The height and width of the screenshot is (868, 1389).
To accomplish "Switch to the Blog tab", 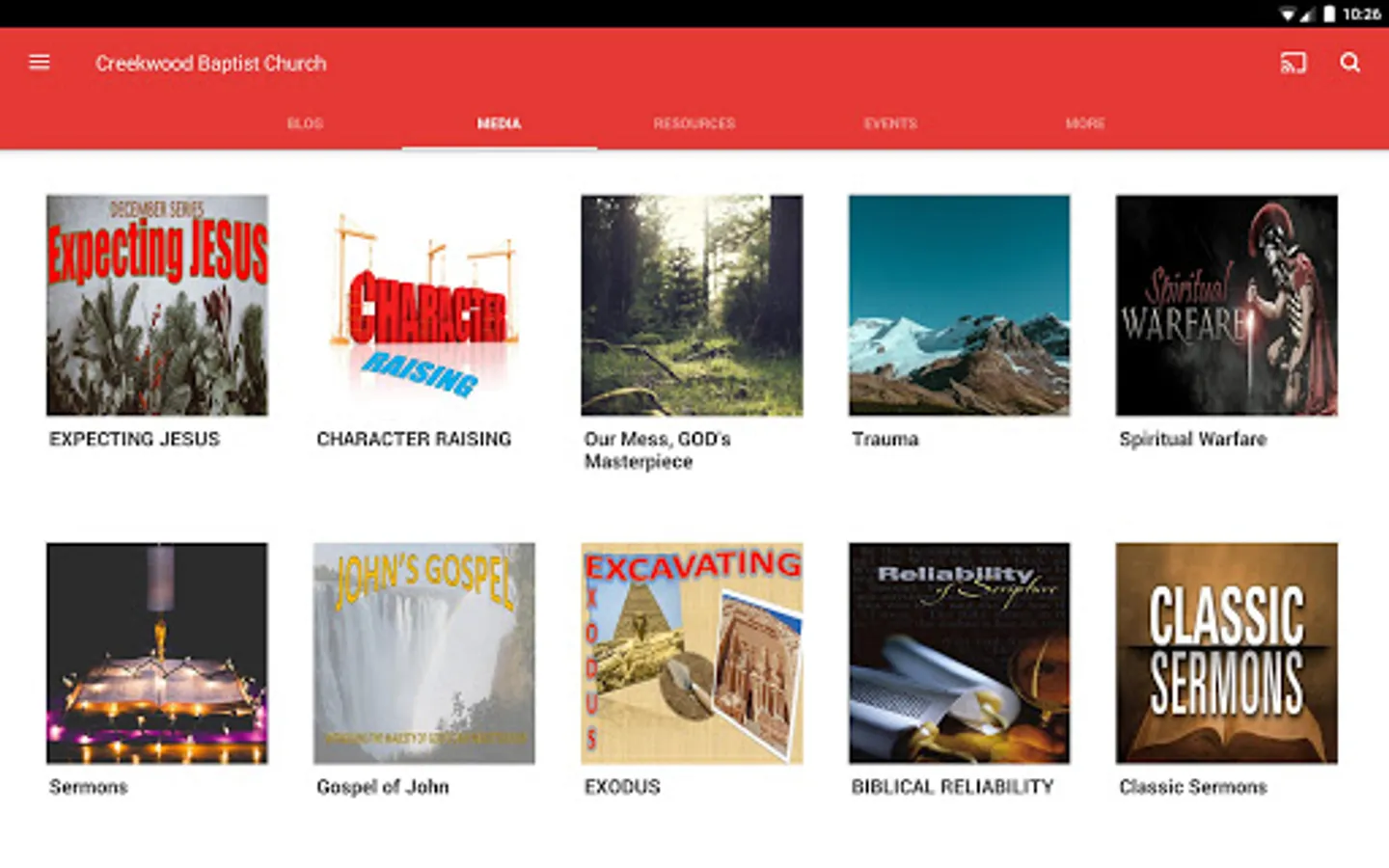I will pos(305,123).
